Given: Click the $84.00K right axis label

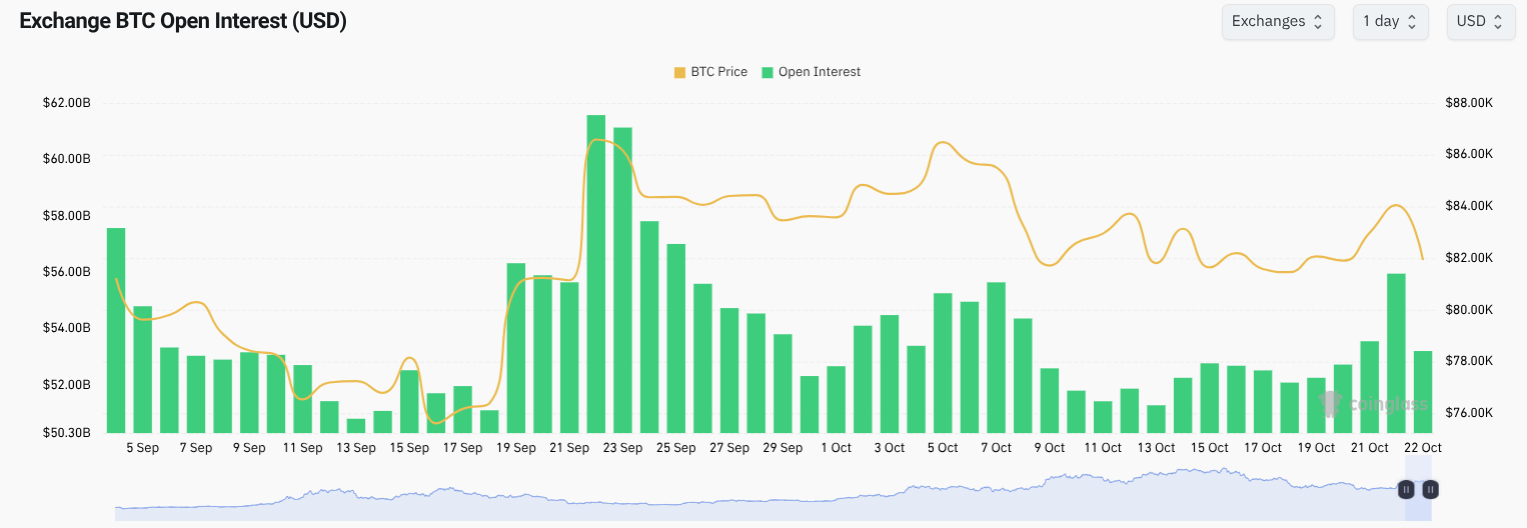Looking at the screenshot, I should pyautogui.click(x=1469, y=206).
